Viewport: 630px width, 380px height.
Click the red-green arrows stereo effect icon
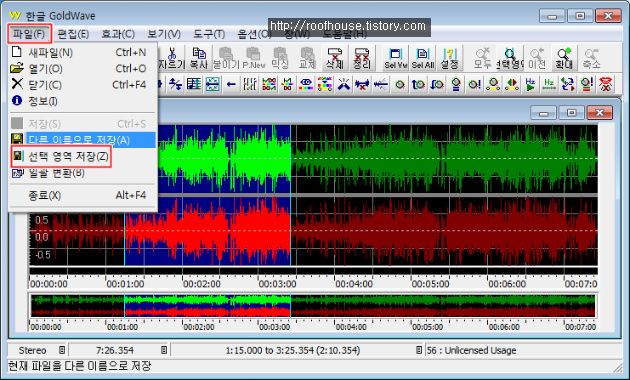[x=512, y=84]
